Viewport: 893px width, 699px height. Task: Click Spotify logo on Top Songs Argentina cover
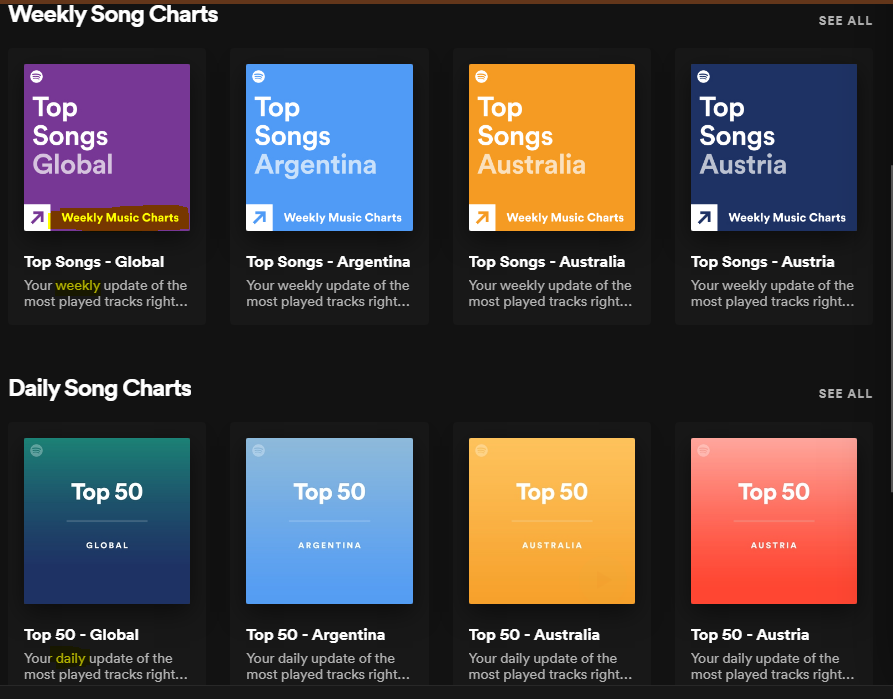tap(259, 76)
